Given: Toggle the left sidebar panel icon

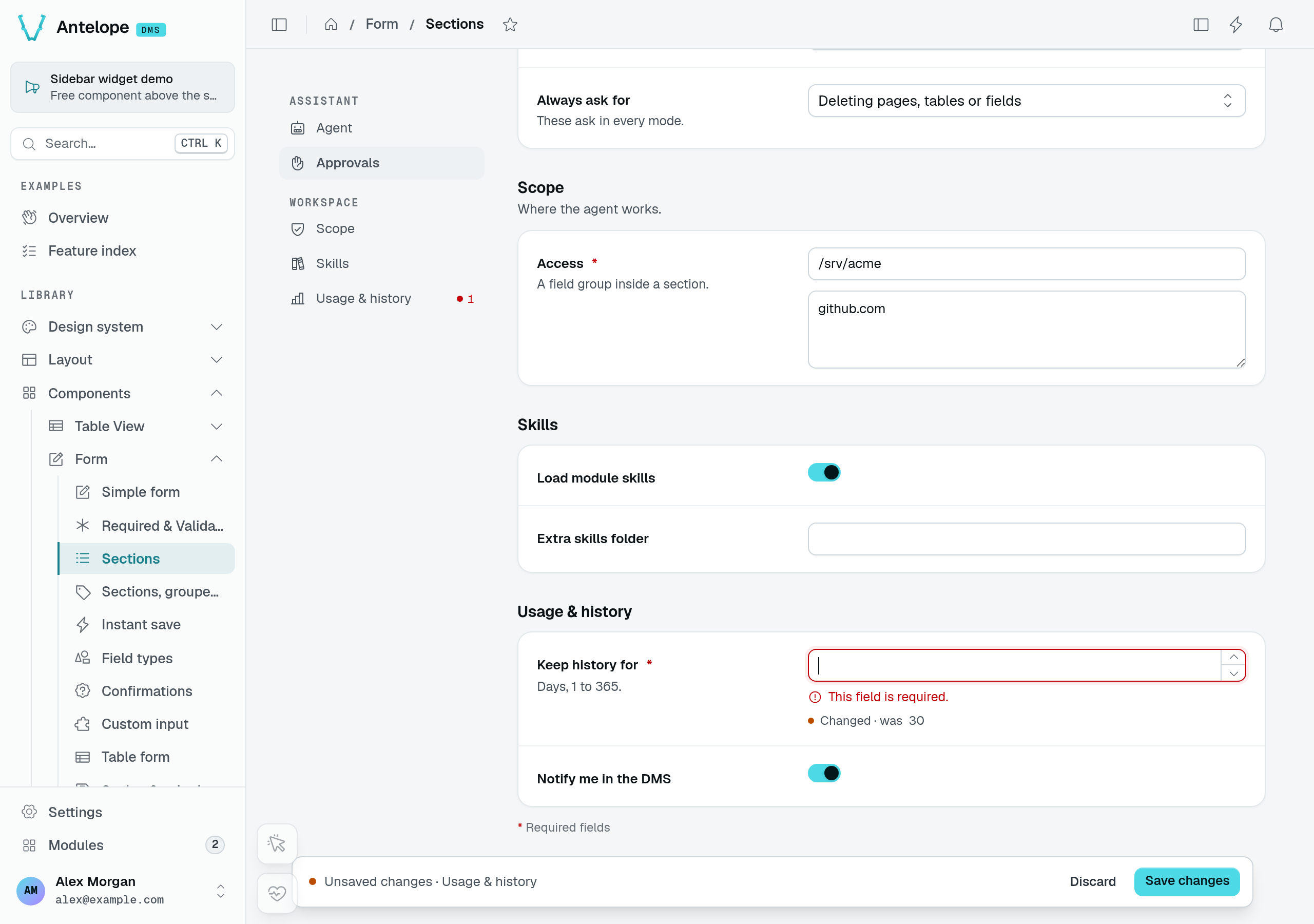Looking at the screenshot, I should pos(279,25).
